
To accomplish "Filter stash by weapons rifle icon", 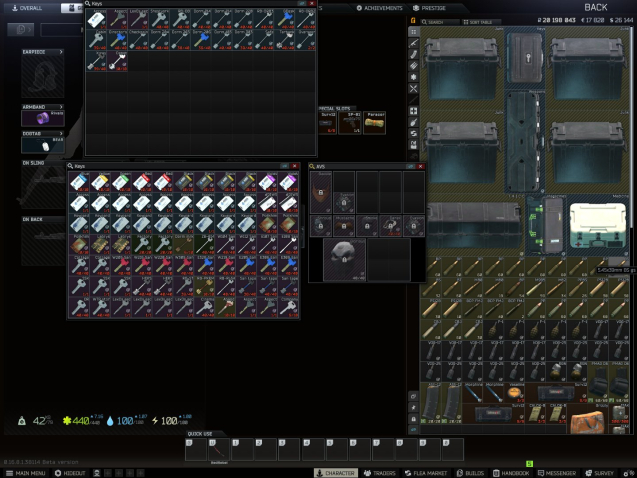I will click(x=414, y=43).
